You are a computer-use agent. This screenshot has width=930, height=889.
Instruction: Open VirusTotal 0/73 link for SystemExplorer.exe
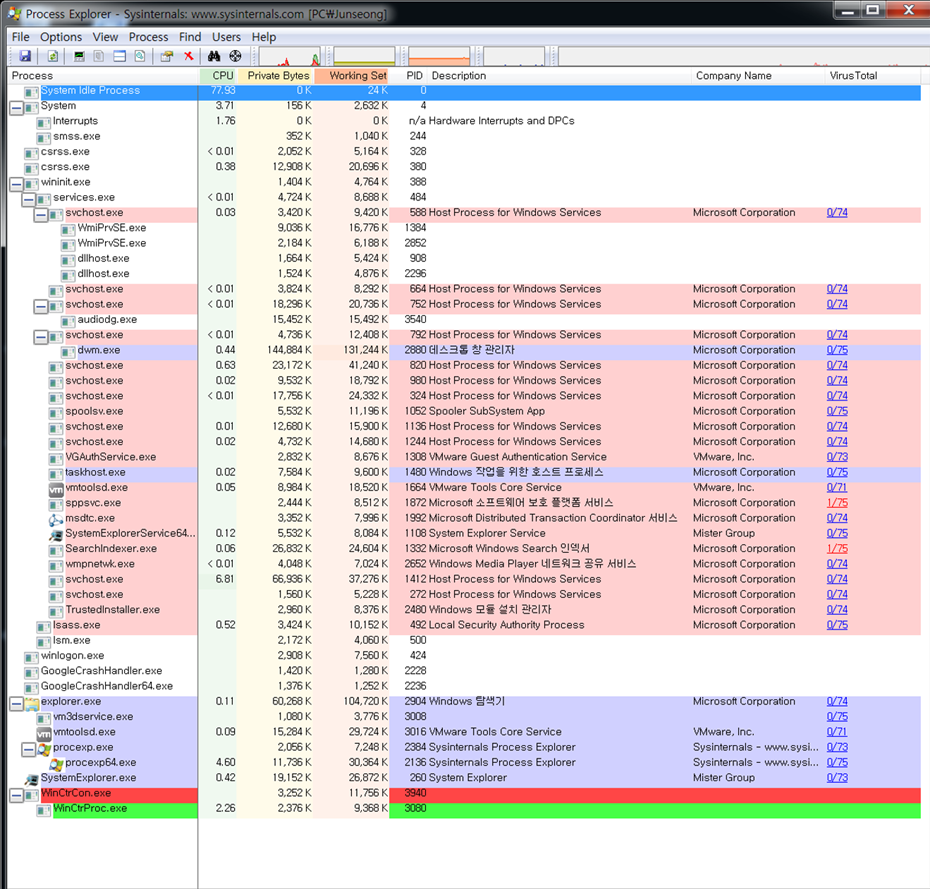pyautogui.click(x=837, y=778)
